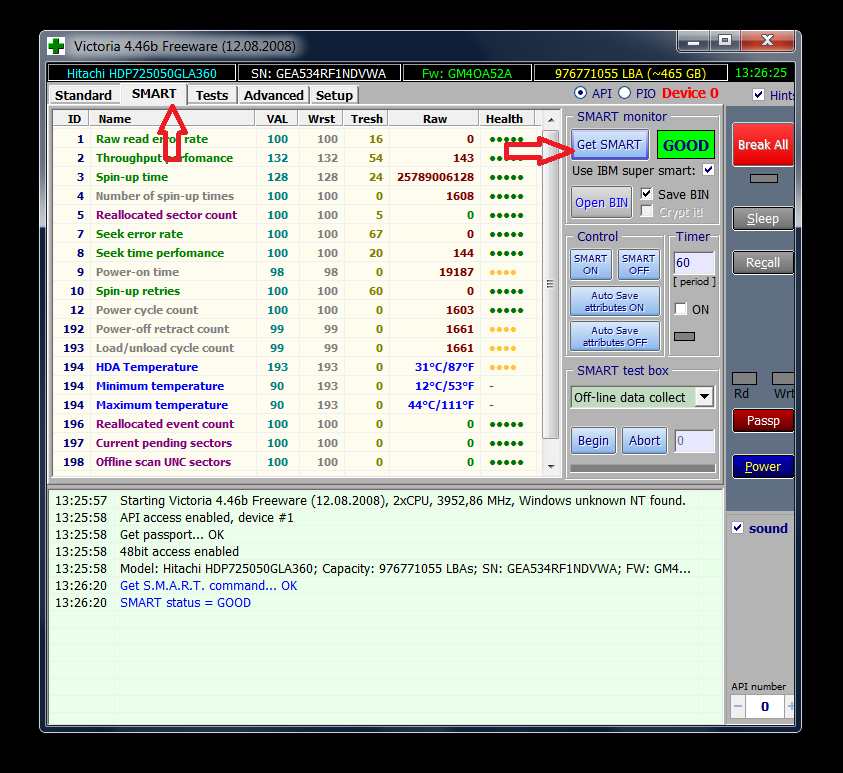Decrease API number with minus button
843x773 pixels.
tap(738, 706)
